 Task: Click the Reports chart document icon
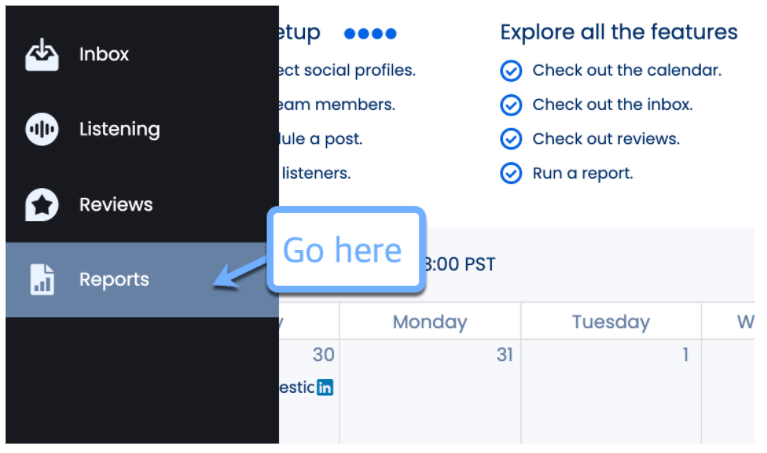[x=42, y=280]
